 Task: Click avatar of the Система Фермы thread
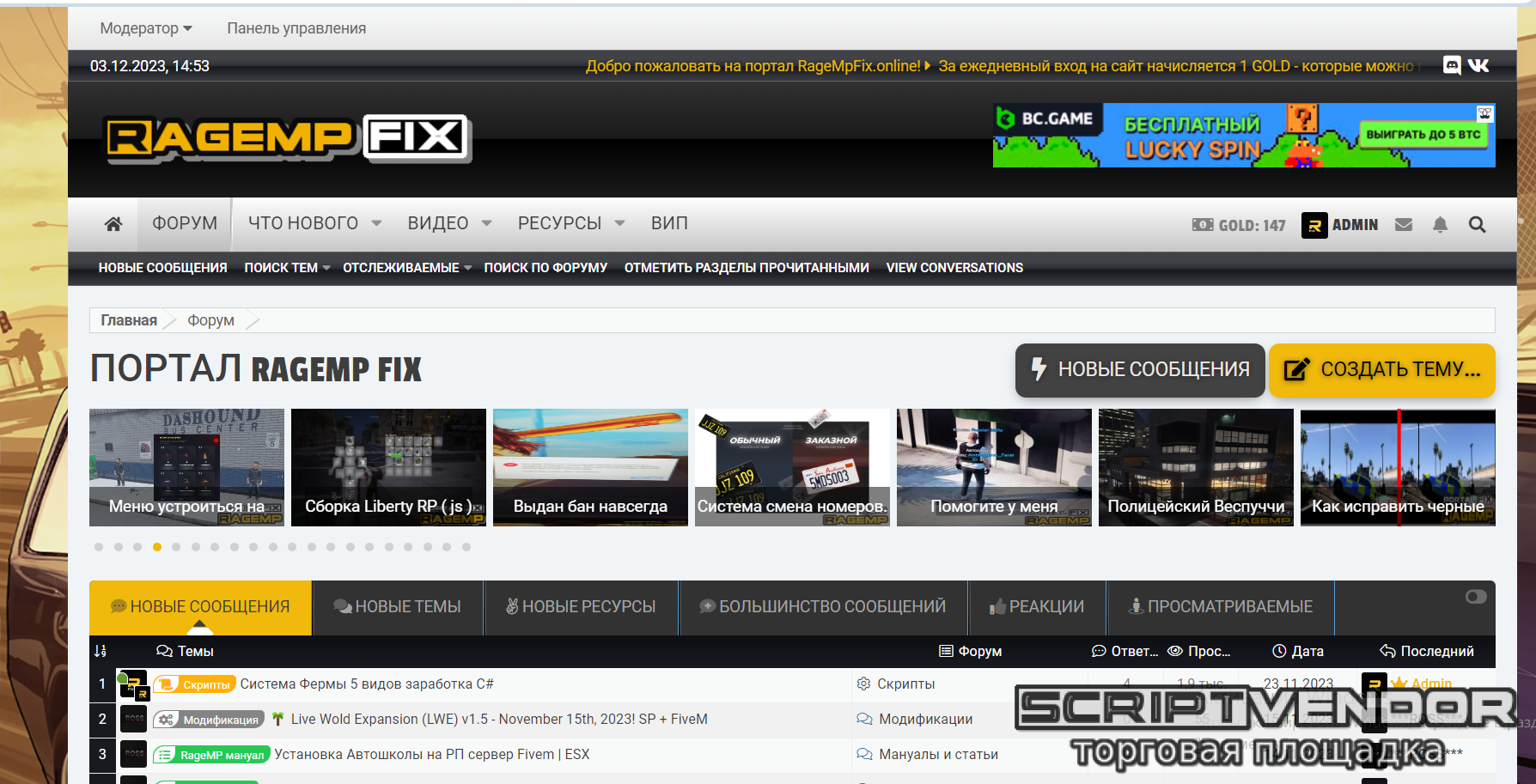[x=133, y=684]
